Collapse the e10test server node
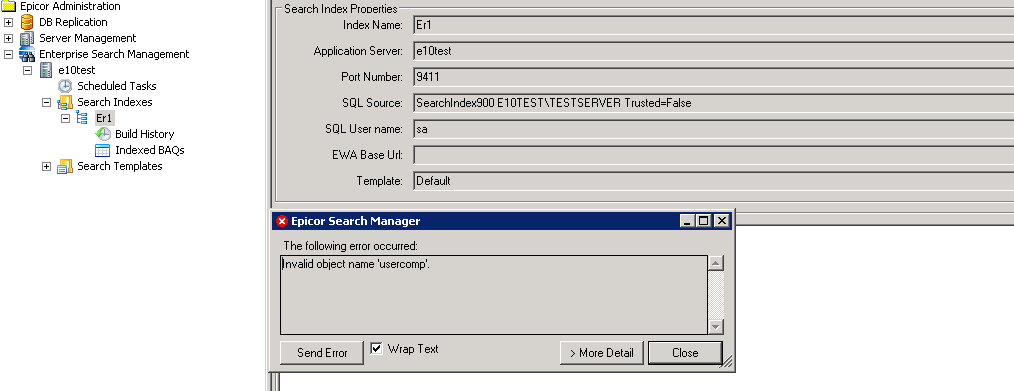 (x=27, y=70)
